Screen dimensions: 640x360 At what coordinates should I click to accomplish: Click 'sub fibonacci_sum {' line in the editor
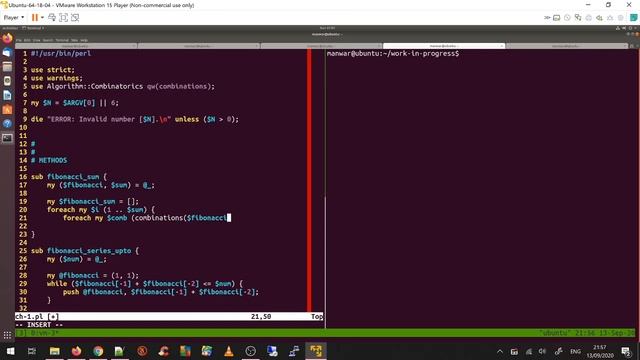69,177
